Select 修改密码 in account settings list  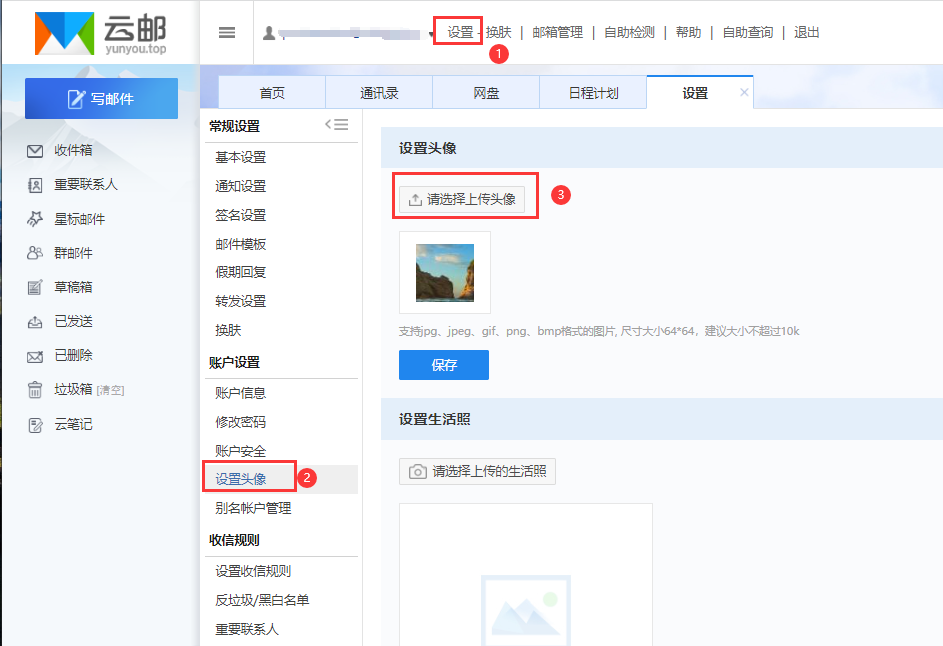(x=240, y=422)
